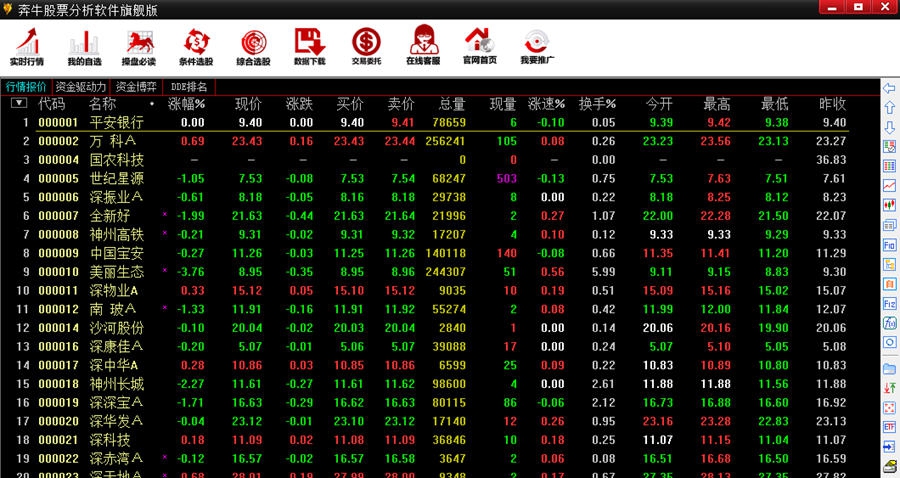Switch to the DDE排名 tab
The width and height of the screenshot is (900, 478).
pyautogui.click(x=189, y=87)
